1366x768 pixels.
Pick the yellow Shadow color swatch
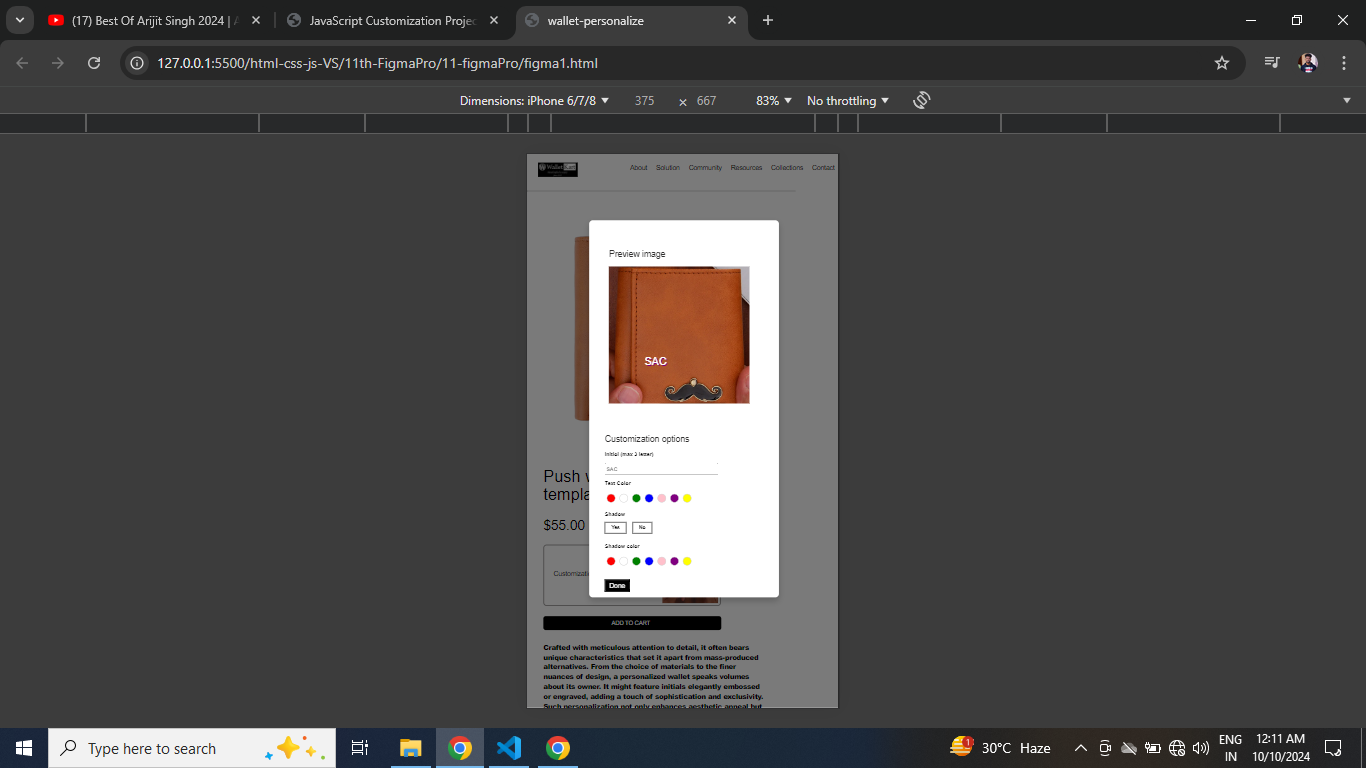click(687, 561)
